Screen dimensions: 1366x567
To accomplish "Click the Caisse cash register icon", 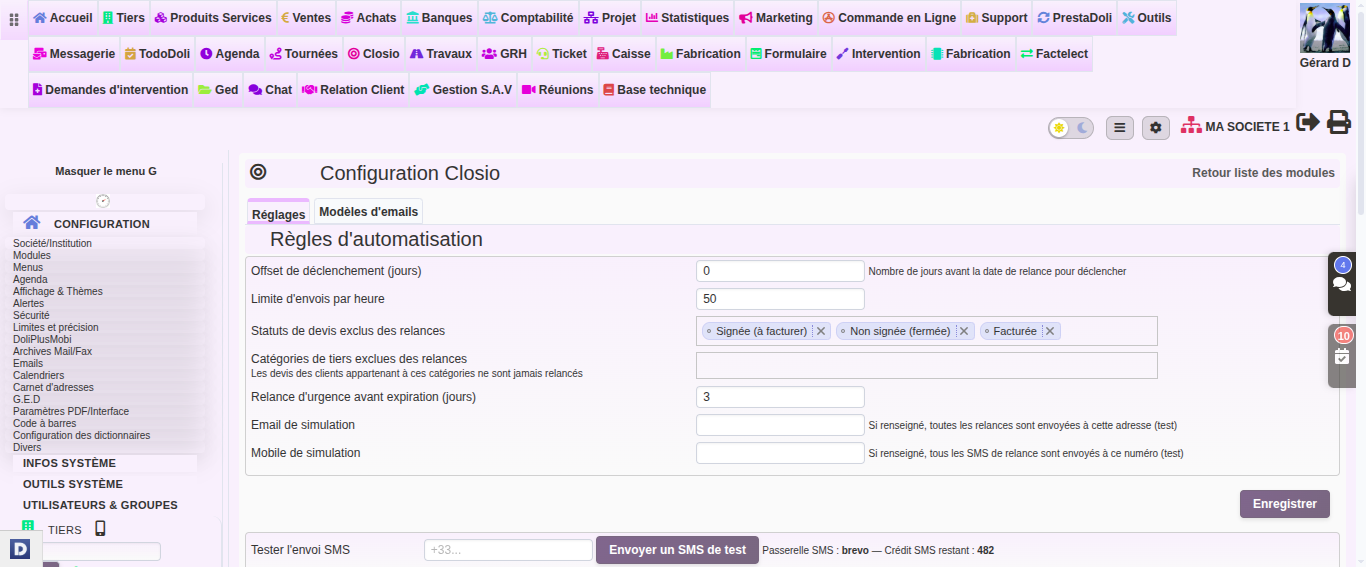I will [x=602, y=54].
